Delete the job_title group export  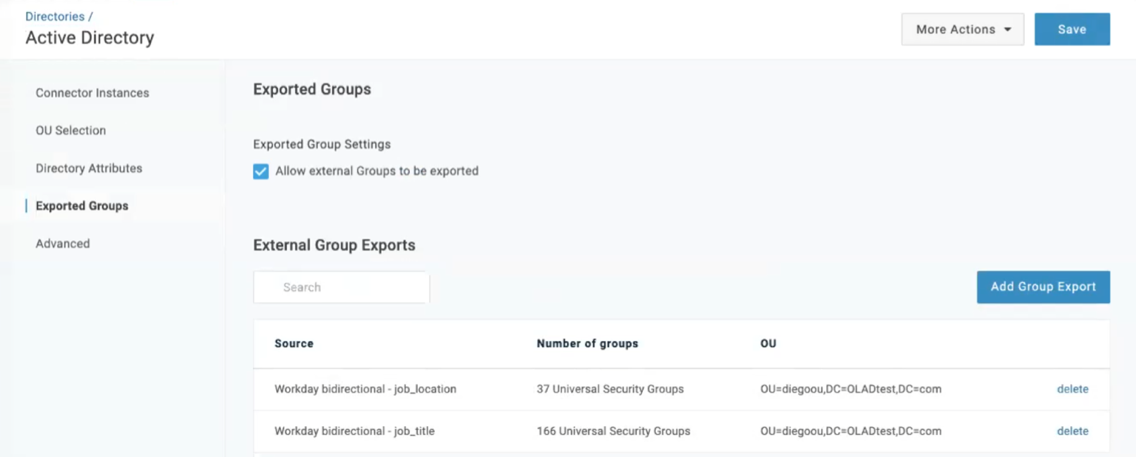coord(1072,431)
